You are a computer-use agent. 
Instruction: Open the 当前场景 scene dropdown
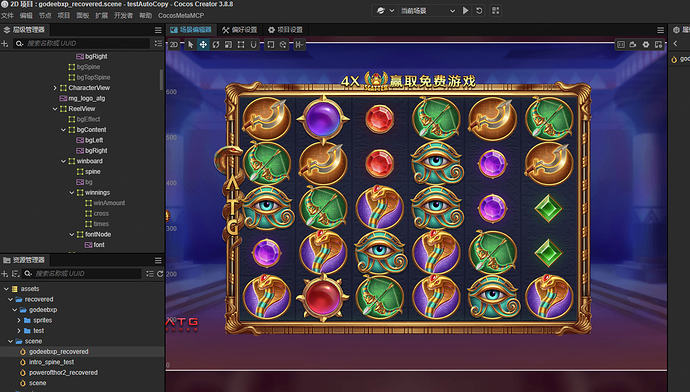click(x=427, y=11)
